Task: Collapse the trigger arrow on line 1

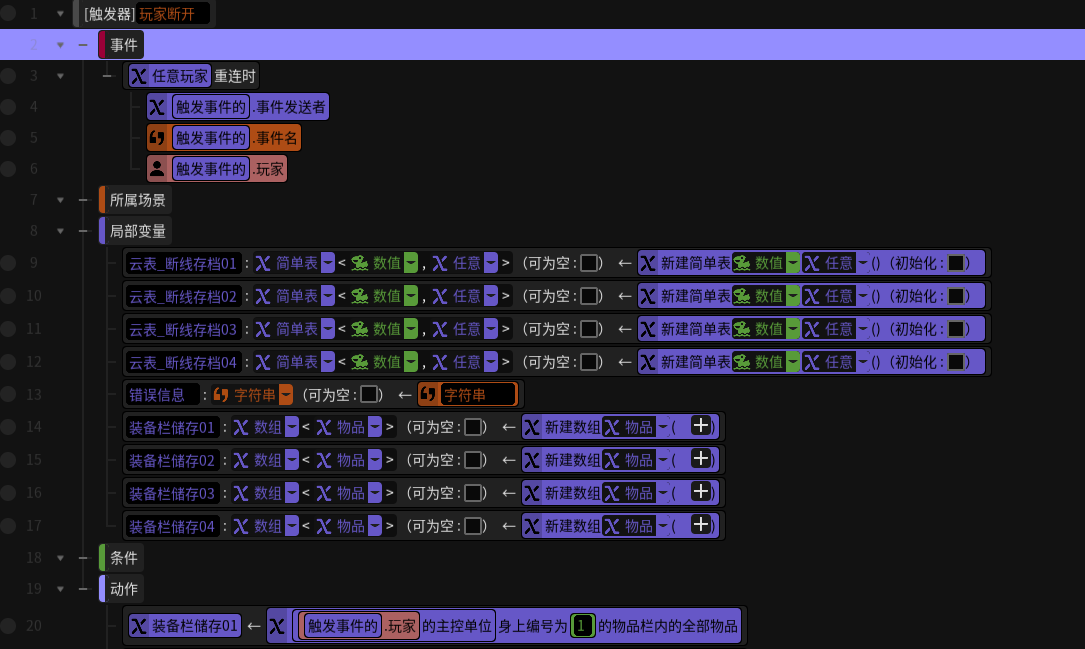Action: coord(60,14)
